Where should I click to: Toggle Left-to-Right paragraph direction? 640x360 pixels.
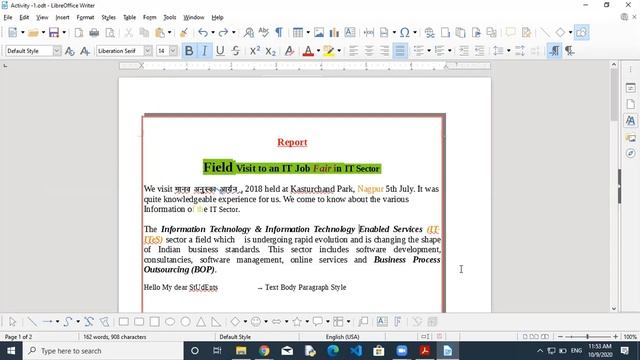coord(554,51)
